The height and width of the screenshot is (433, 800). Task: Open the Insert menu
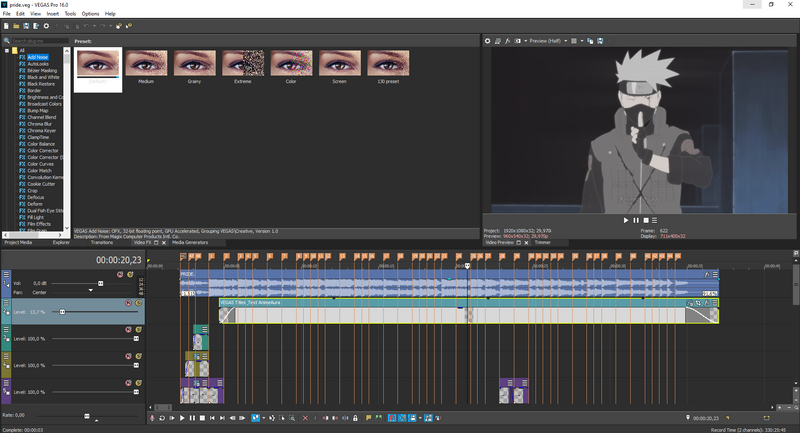(53, 14)
